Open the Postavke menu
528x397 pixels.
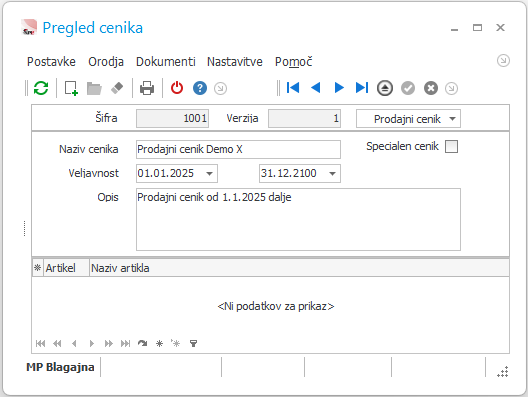[51, 62]
